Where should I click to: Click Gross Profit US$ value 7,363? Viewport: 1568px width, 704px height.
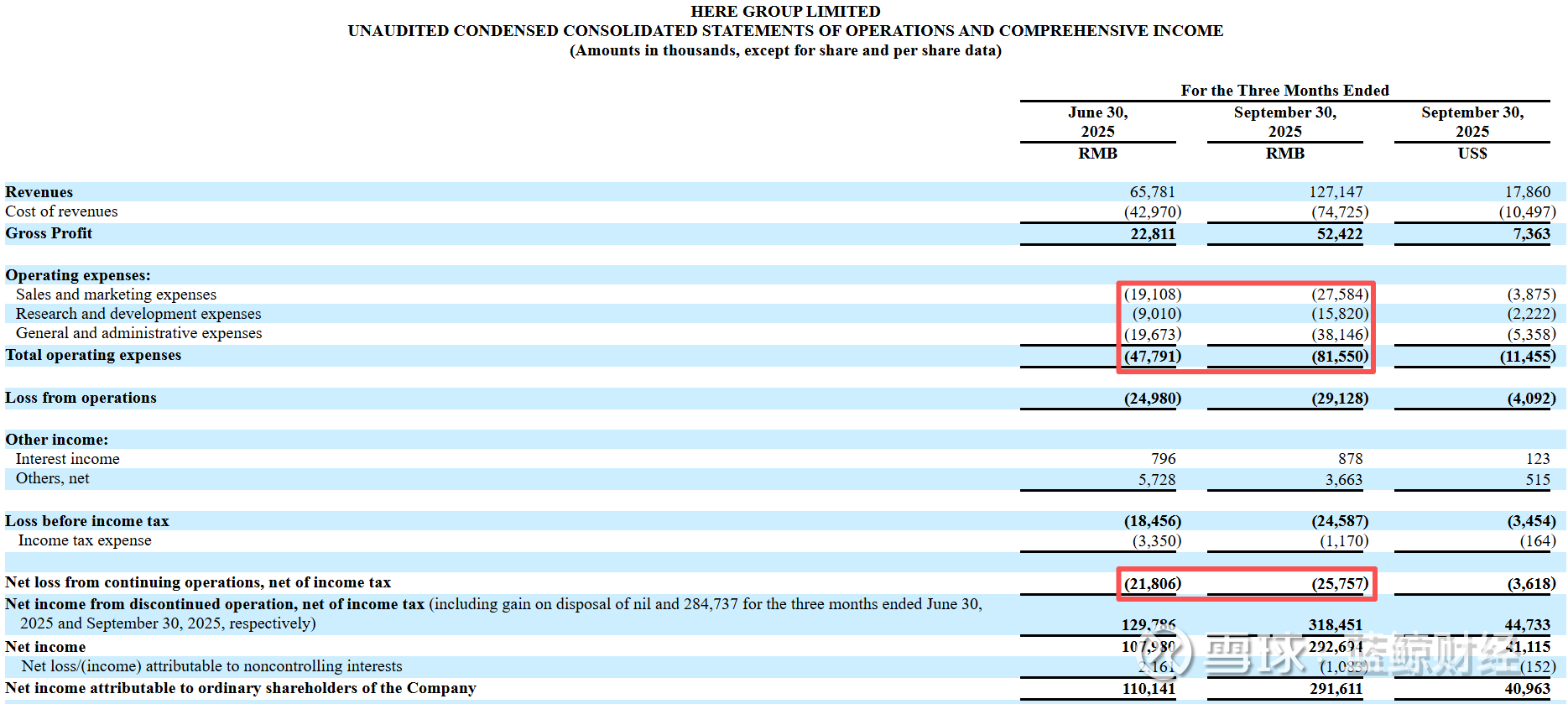click(1531, 234)
